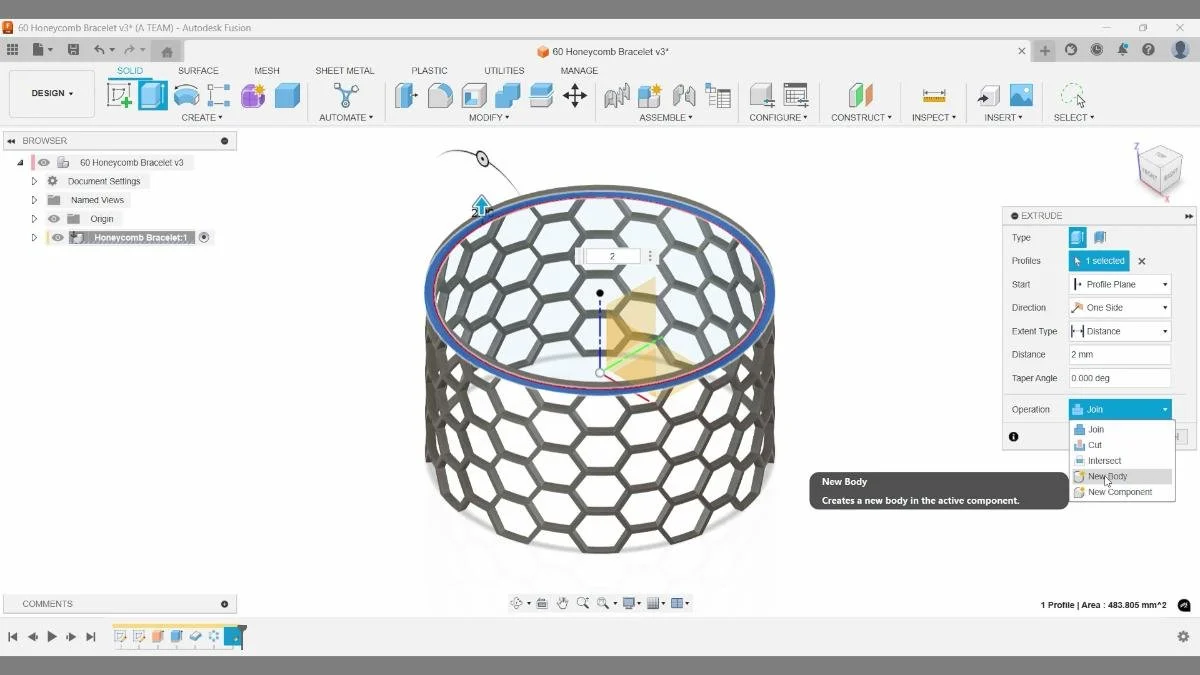The width and height of the screenshot is (1200, 675).
Task: Click the Undo icon
Action: pos(97,49)
